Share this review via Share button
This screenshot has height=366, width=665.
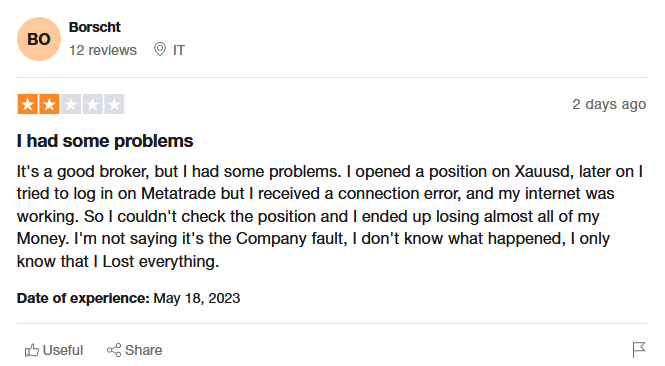click(134, 350)
